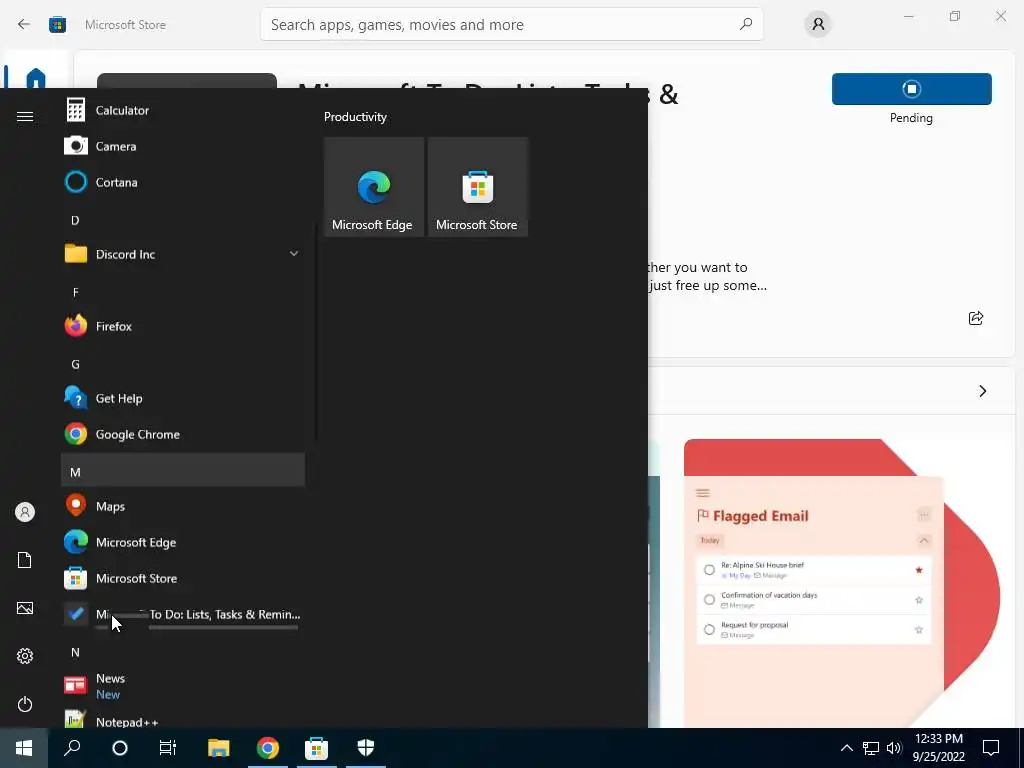Screen dimensions: 1024x768
Task: Open File Explorer from the taskbar
Action: pyautogui.click(x=219, y=748)
